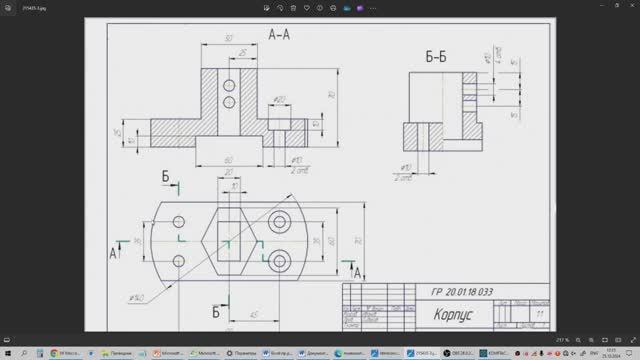Toggle the filmstrip icon at bottom-left
The height and width of the screenshot is (360, 640).
7,340
